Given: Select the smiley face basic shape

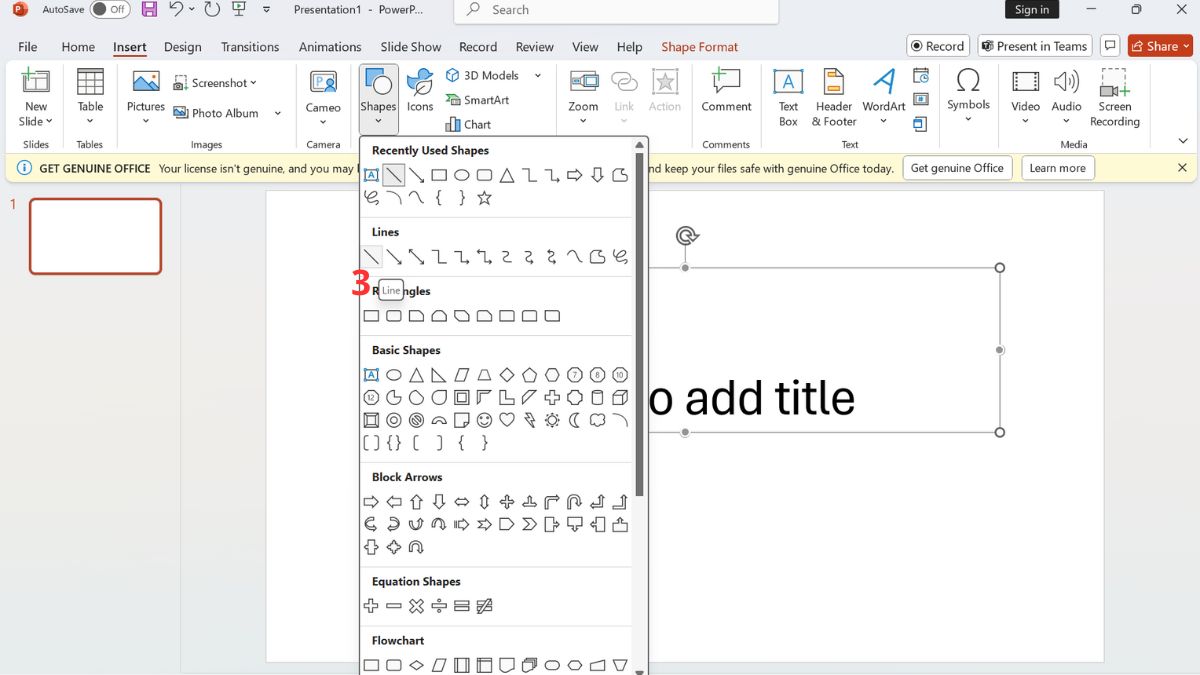Looking at the screenshot, I should tap(484, 420).
